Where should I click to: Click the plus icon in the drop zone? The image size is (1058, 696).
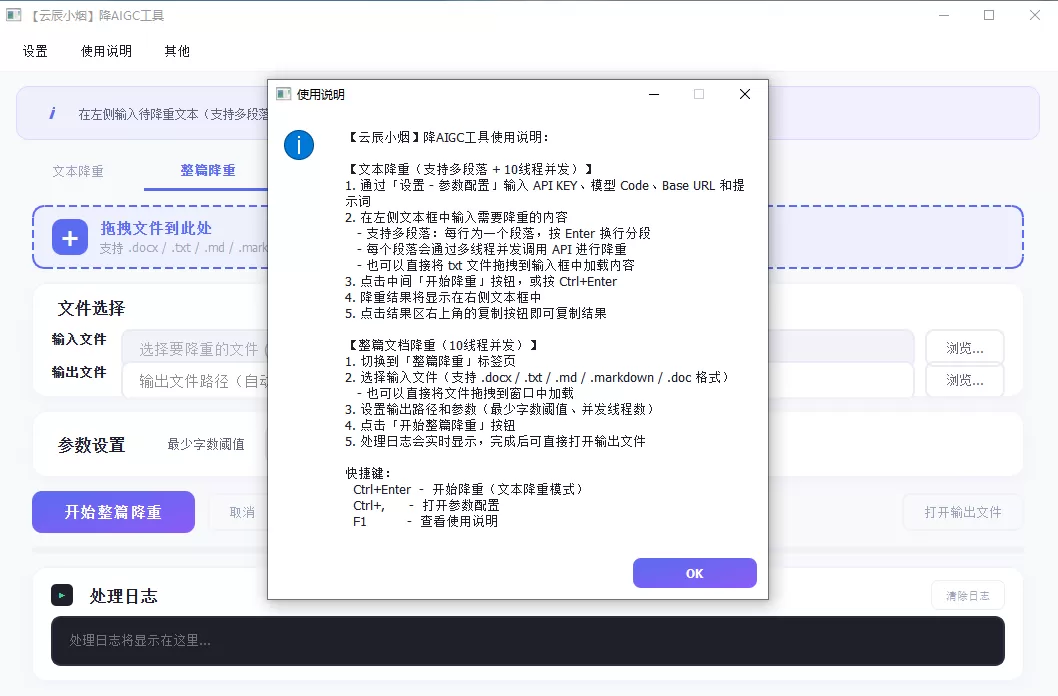70,237
